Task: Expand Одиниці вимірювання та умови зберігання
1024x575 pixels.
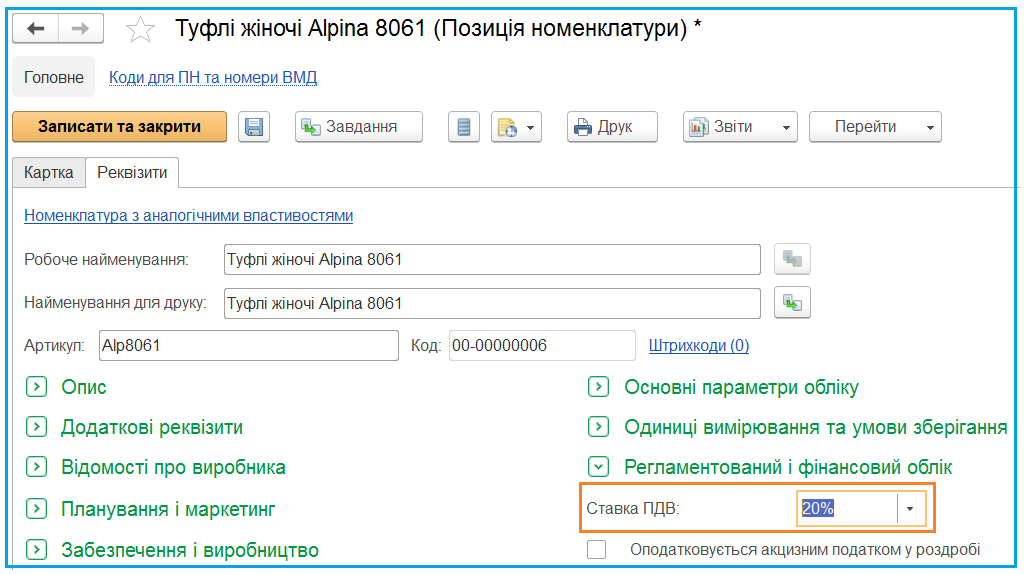Action: click(x=598, y=427)
